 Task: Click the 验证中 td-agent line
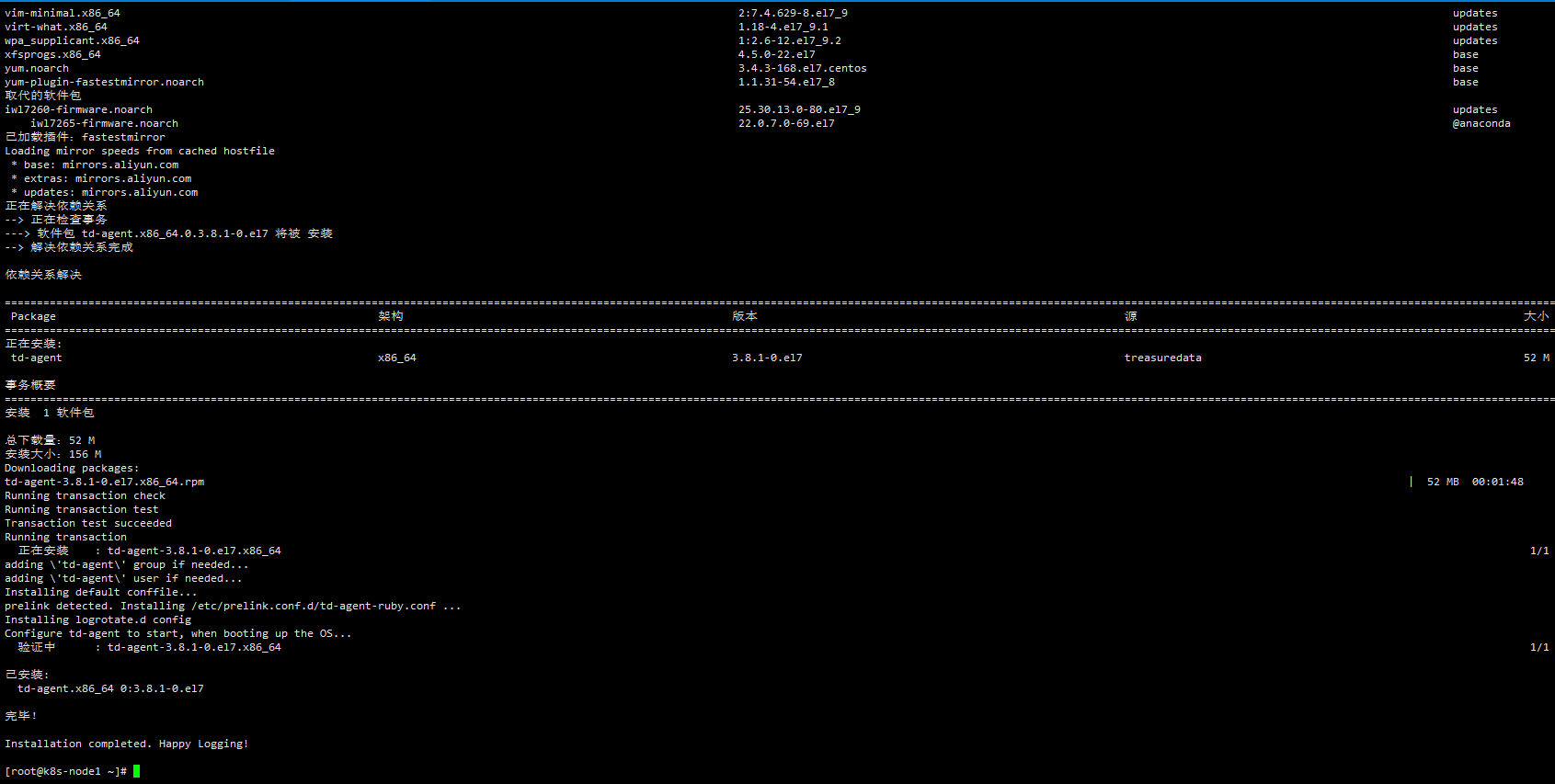click(150, 647)
